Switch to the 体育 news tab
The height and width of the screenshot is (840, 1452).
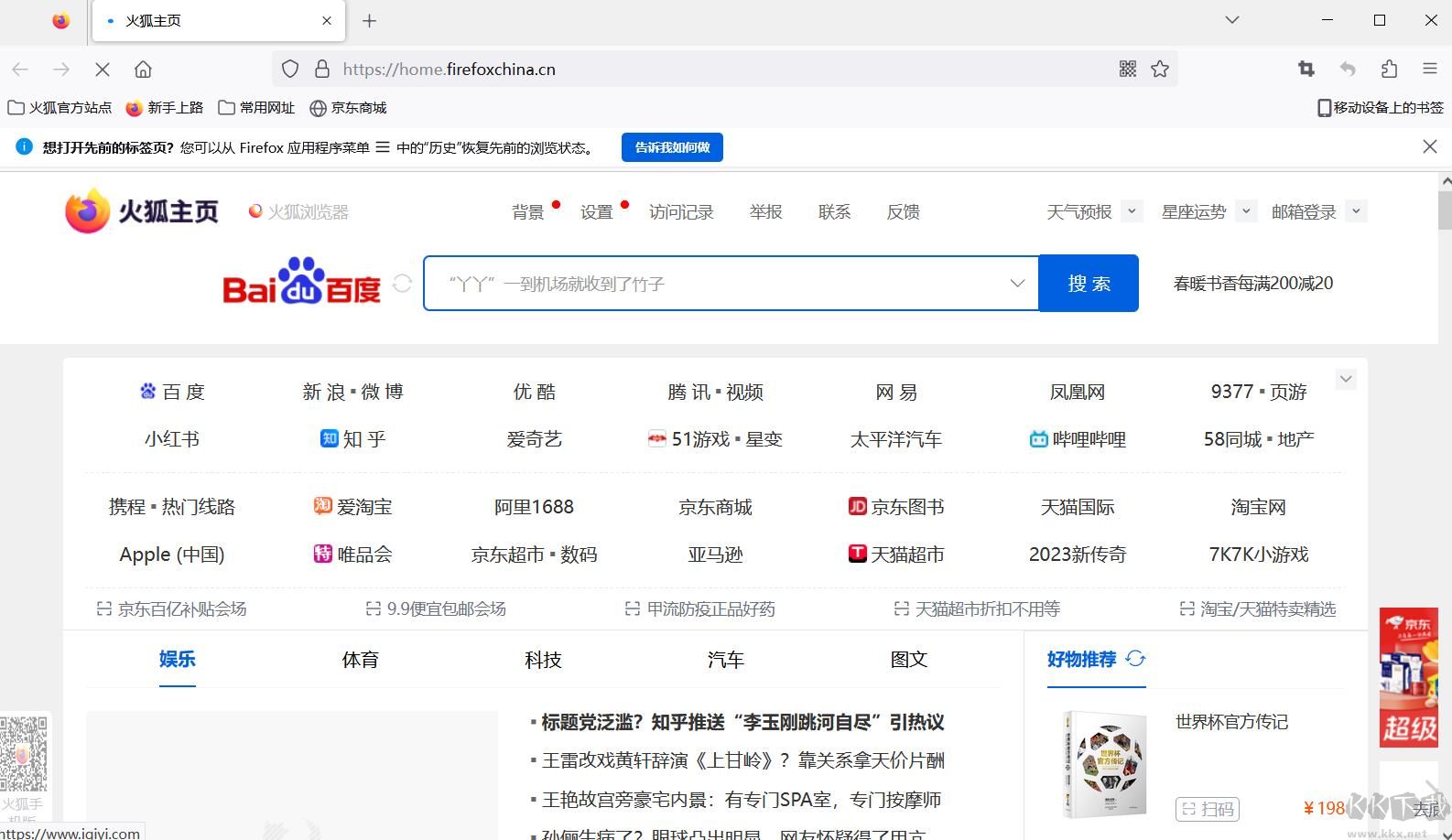[x=360, y=660]
